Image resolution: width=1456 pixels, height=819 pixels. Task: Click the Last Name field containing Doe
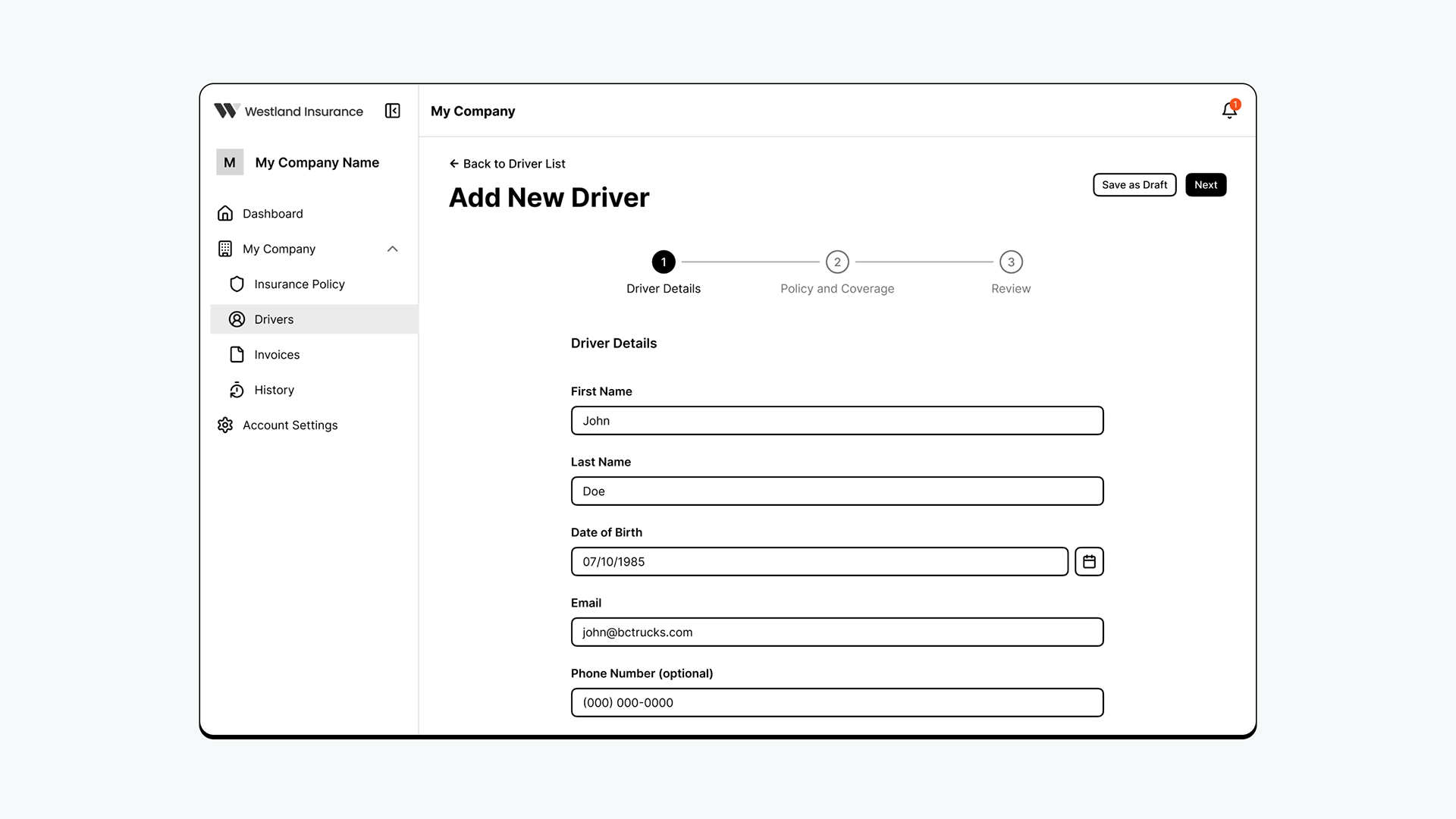(837, 491)
